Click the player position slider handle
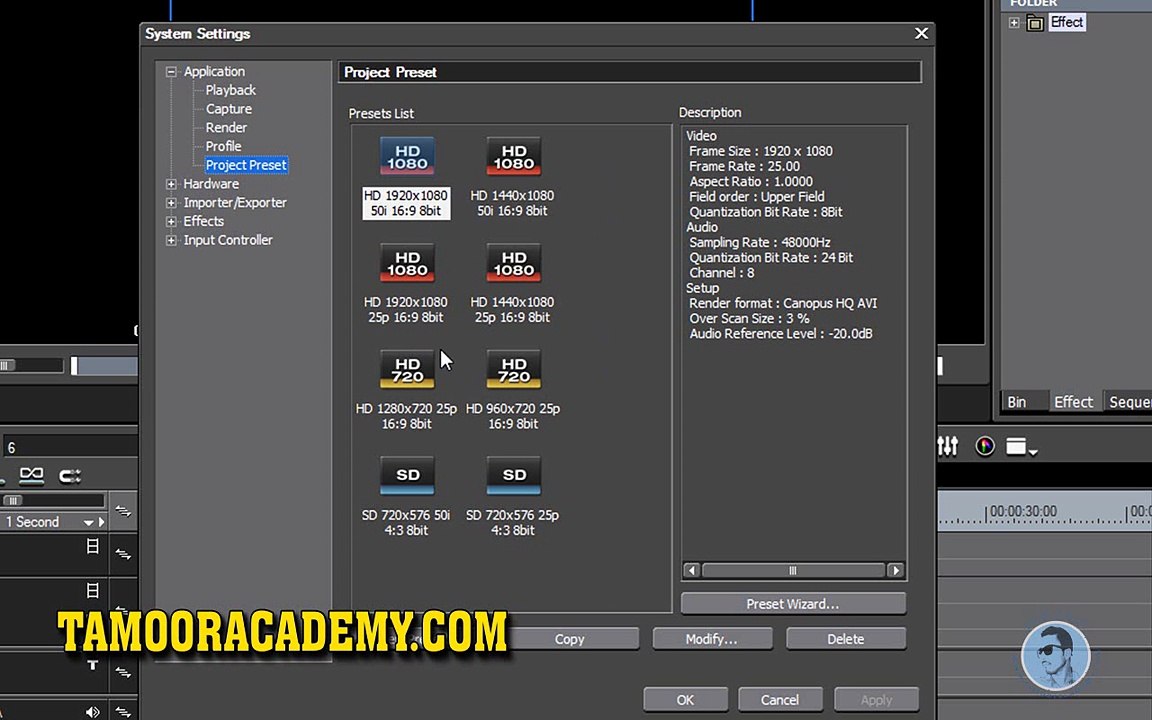This screenshot has height=720, width=1152. [73, 366]
